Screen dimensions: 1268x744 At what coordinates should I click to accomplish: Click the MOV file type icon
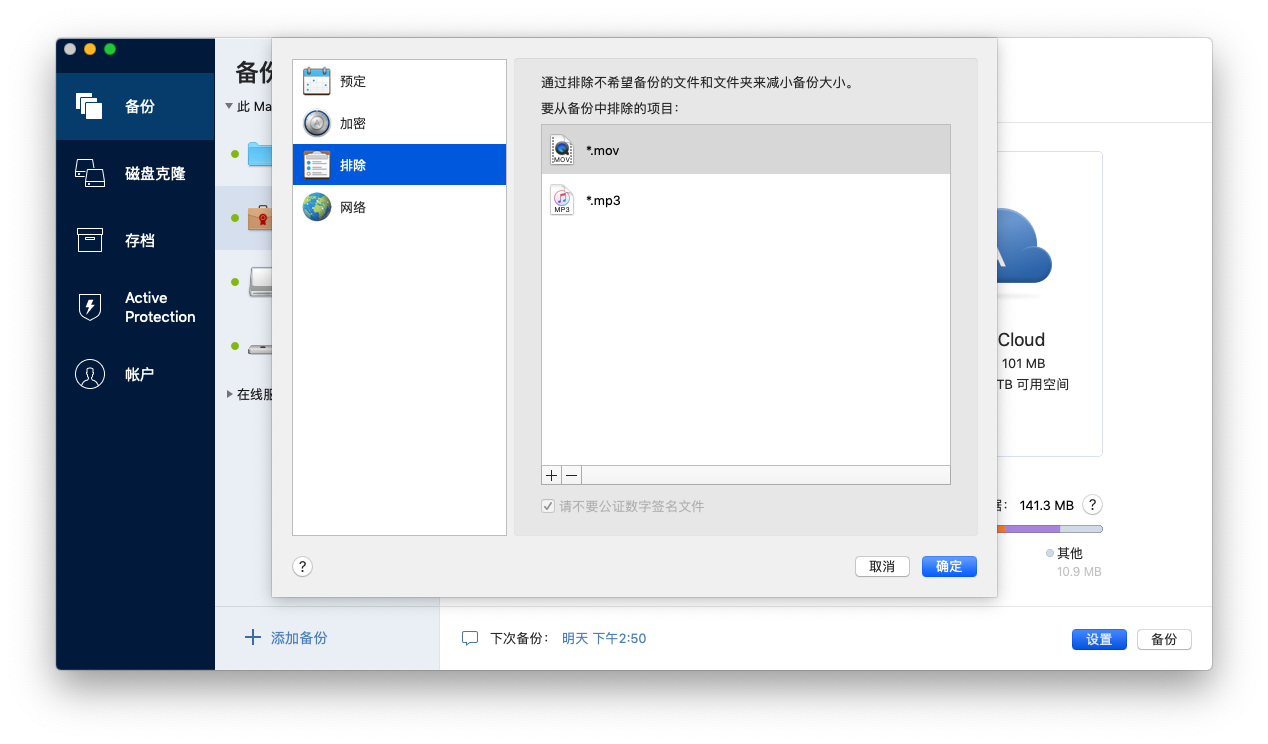coord(562,150)
